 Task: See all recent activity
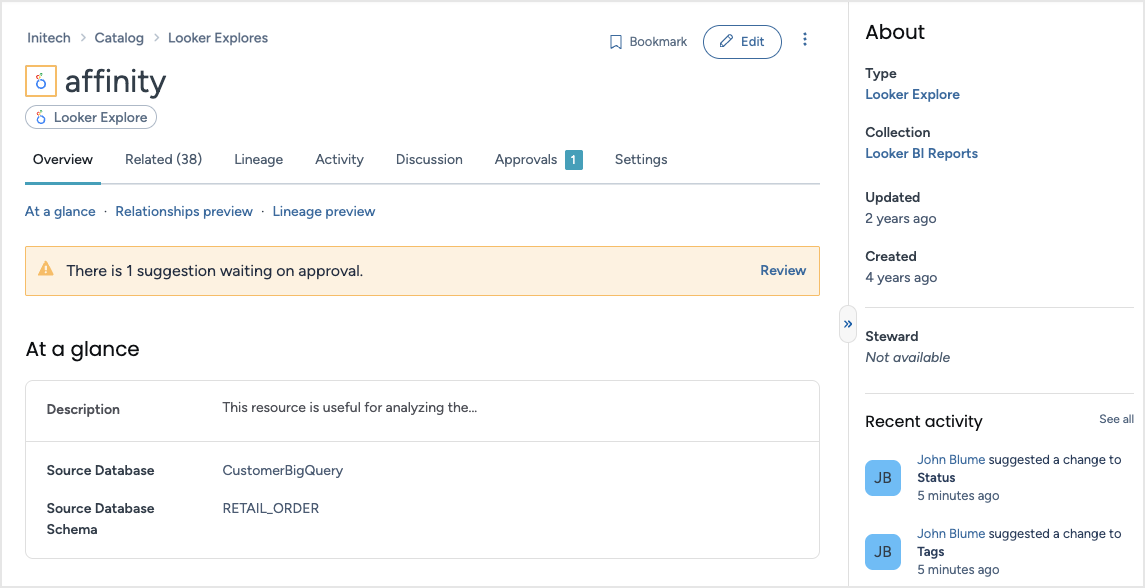point(1116,419)
